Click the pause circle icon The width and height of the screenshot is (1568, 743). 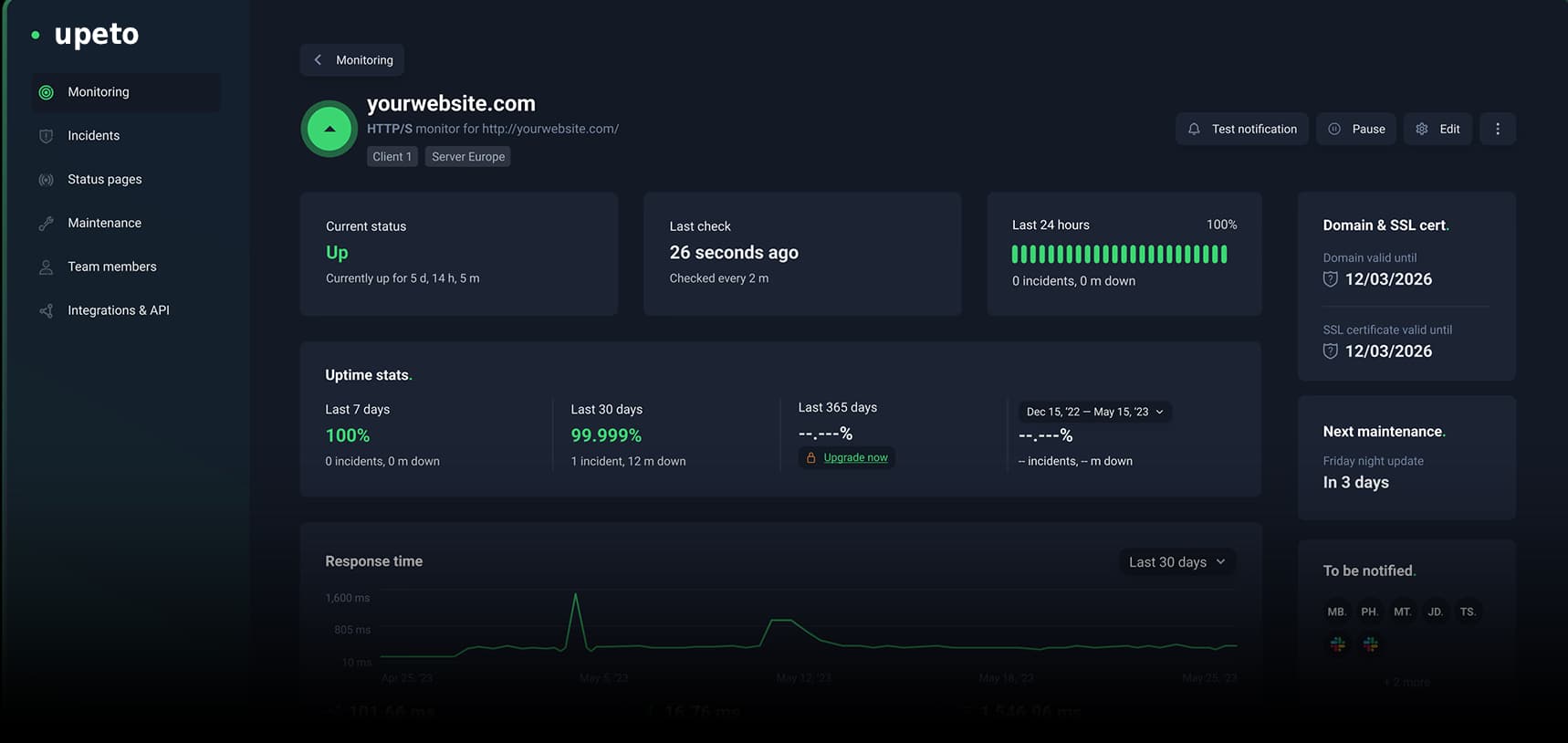pyautogui.click(x=1334, y=130)
